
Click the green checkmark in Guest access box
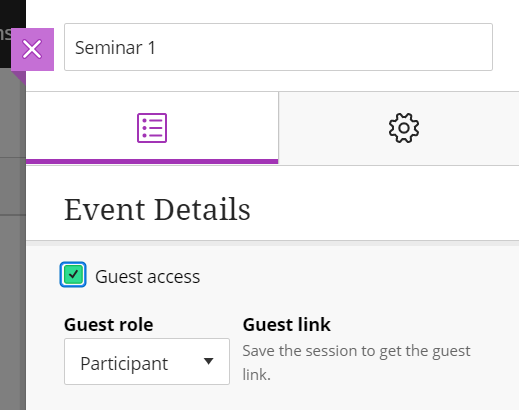73,275
